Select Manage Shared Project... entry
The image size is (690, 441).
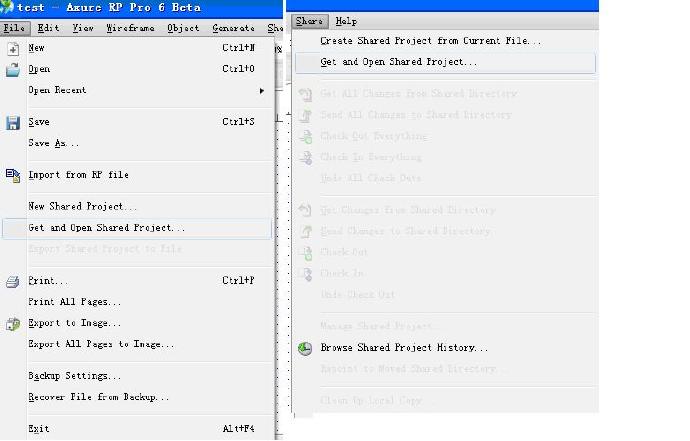coord(379,327)
